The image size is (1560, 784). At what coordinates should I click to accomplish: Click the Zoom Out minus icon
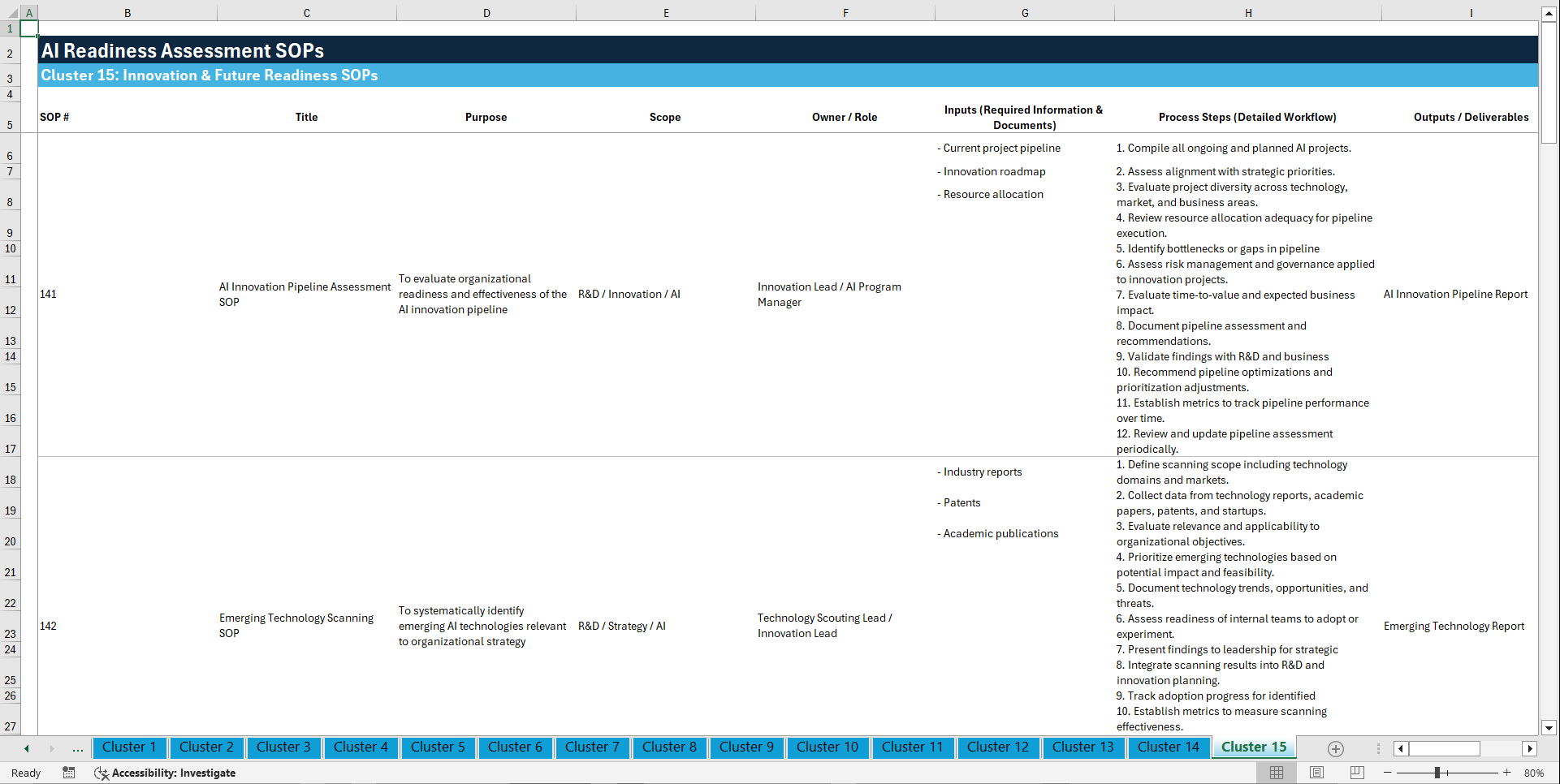(x=1388, y=773)
